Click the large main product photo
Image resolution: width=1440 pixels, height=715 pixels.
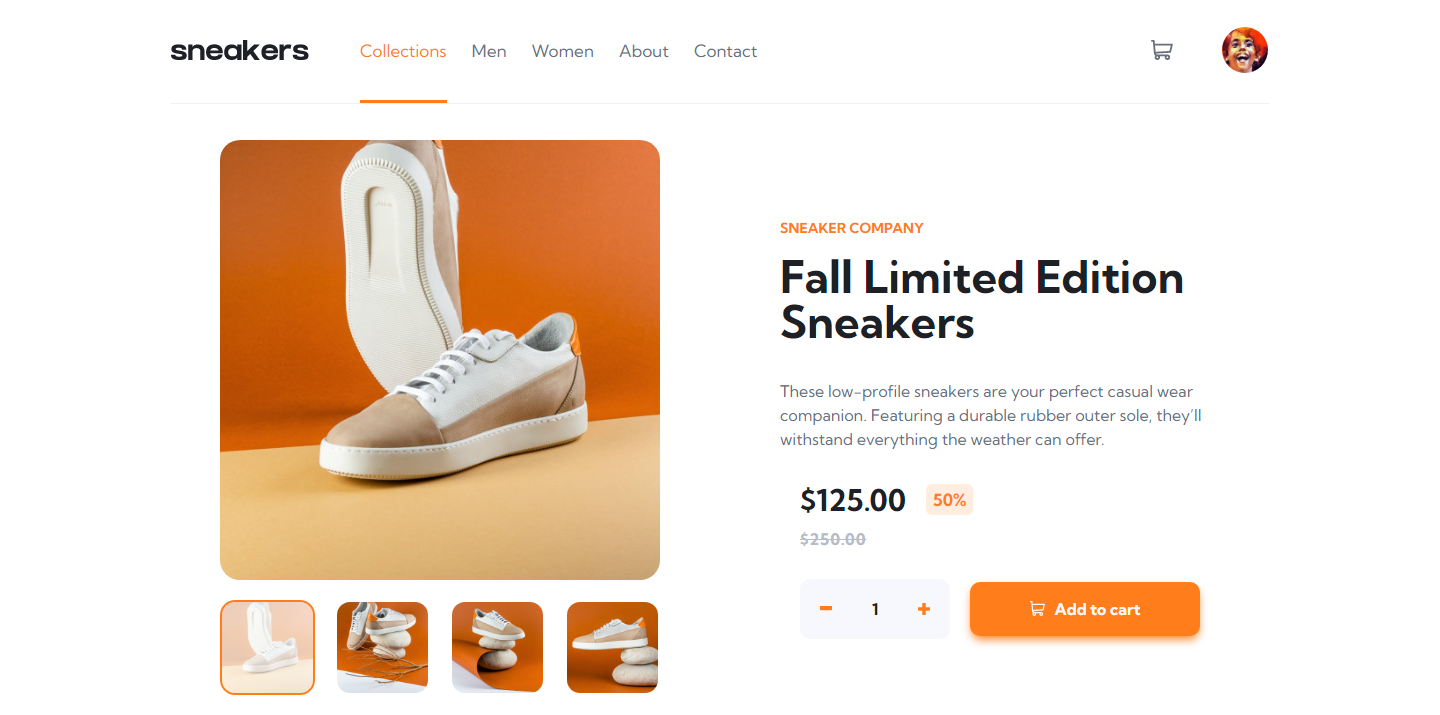click(439, 359)
